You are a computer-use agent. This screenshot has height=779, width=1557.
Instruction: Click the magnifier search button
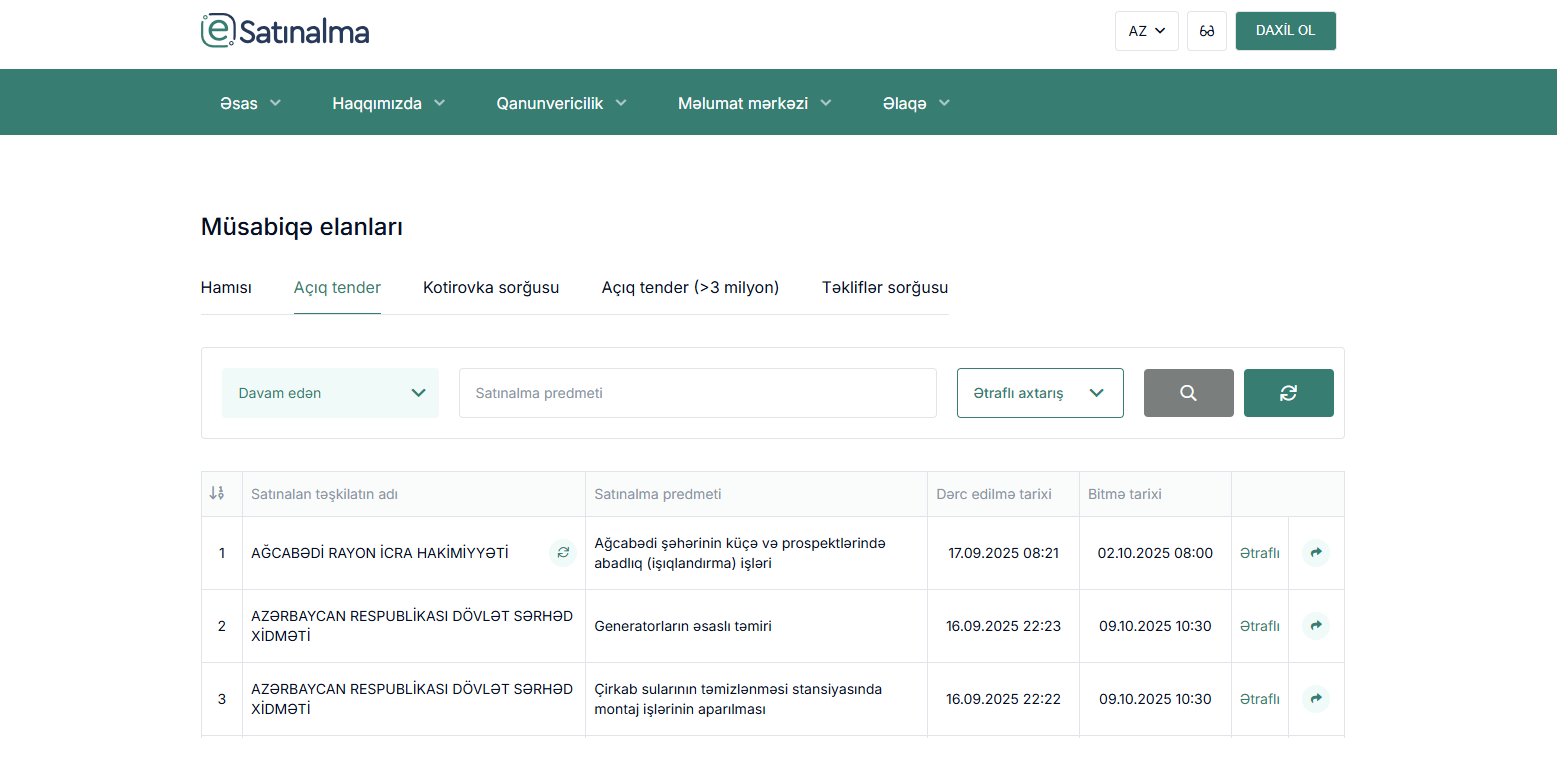1188,393
